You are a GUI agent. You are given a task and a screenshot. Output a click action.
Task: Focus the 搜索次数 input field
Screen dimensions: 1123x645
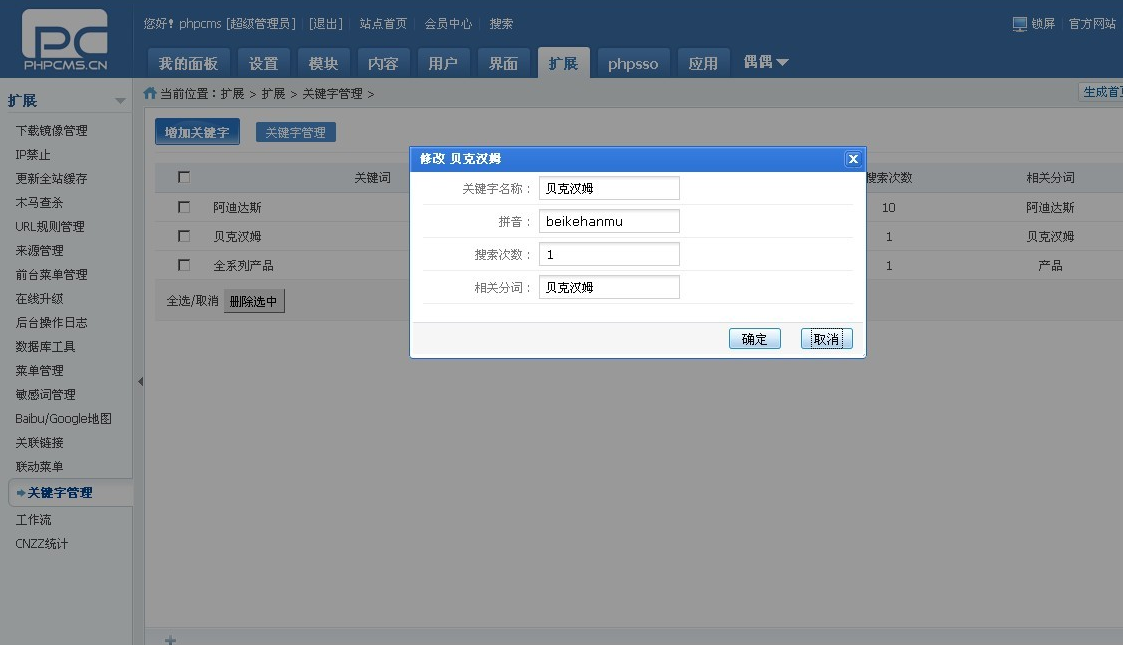(x=609, y=254)
